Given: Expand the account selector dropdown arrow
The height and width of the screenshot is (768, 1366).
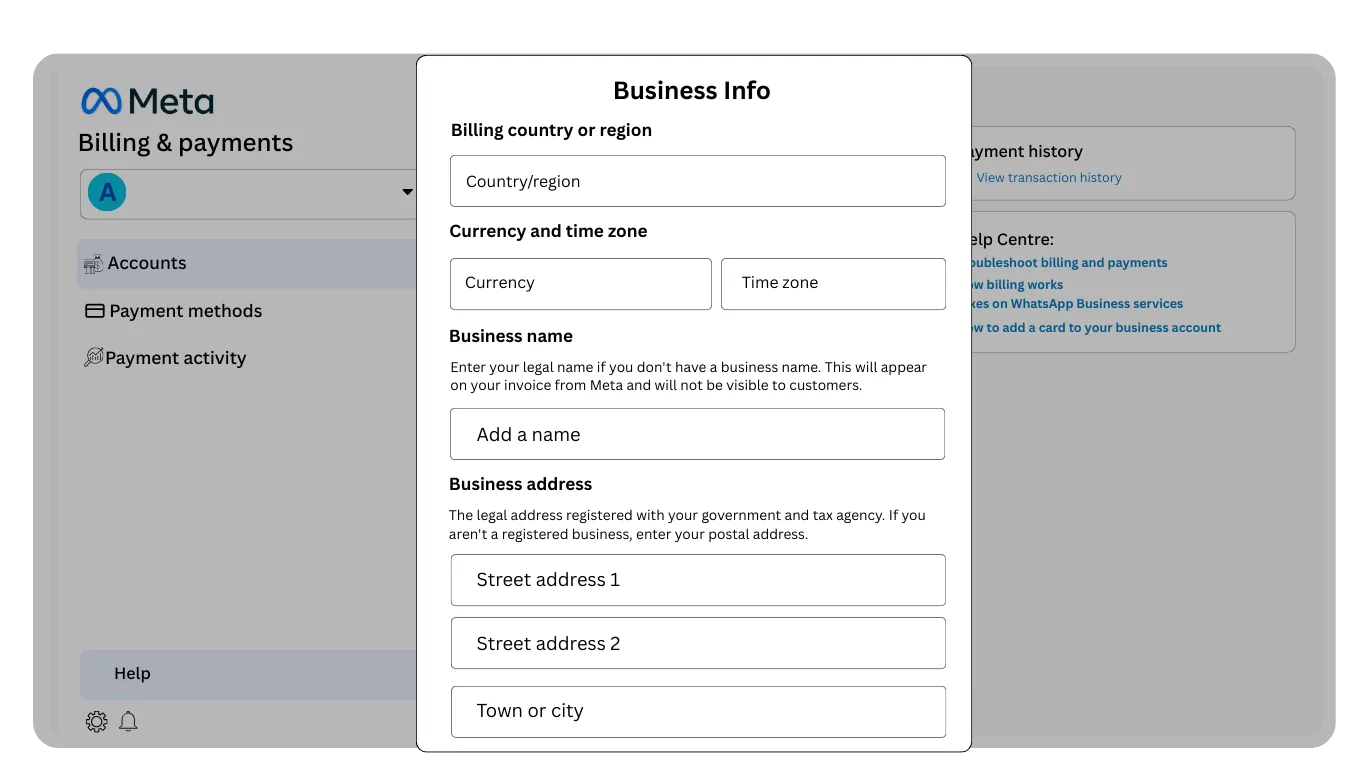Looking at the screenshot, I should click(407, 191).
